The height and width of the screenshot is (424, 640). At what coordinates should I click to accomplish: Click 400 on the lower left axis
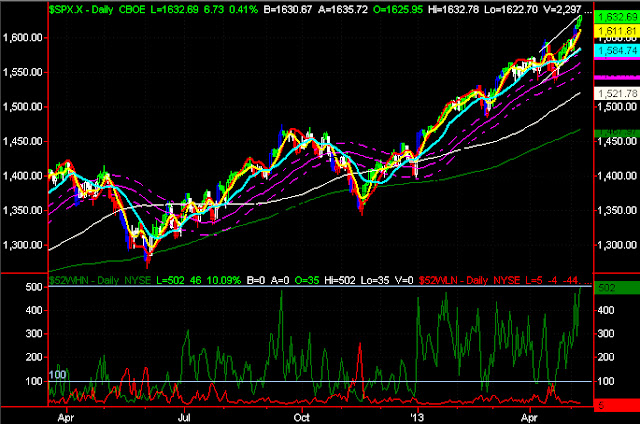click(34, 311)
